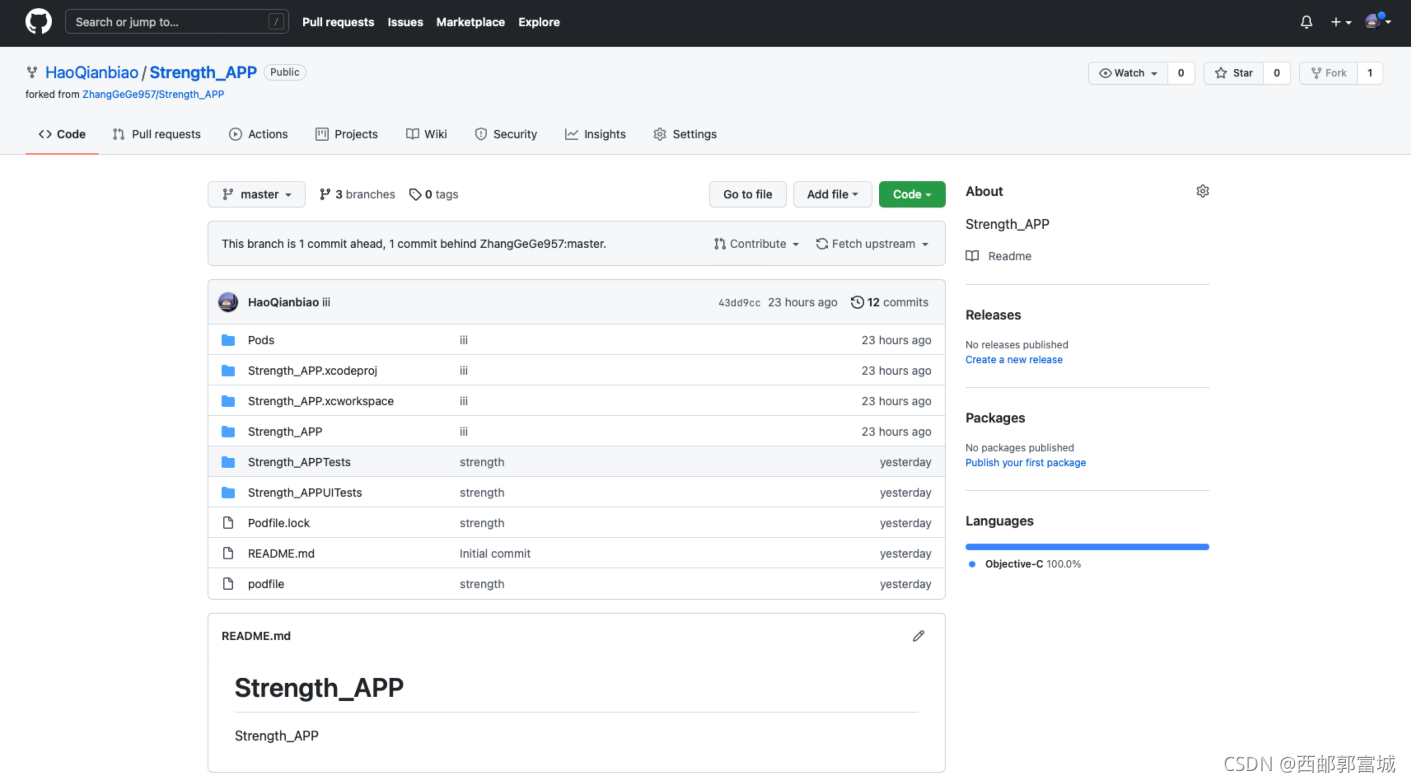The width and height of the screenshot is (1411, 782).
Task: View the fork count of 1
Action: pyautogui.click(x=1370, y=73)
